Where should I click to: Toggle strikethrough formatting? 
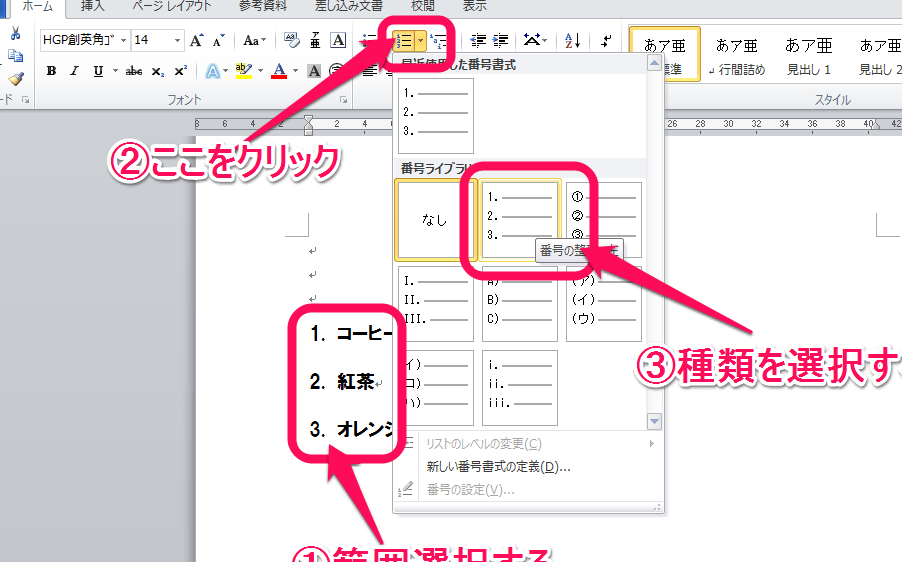click(133, 71)
